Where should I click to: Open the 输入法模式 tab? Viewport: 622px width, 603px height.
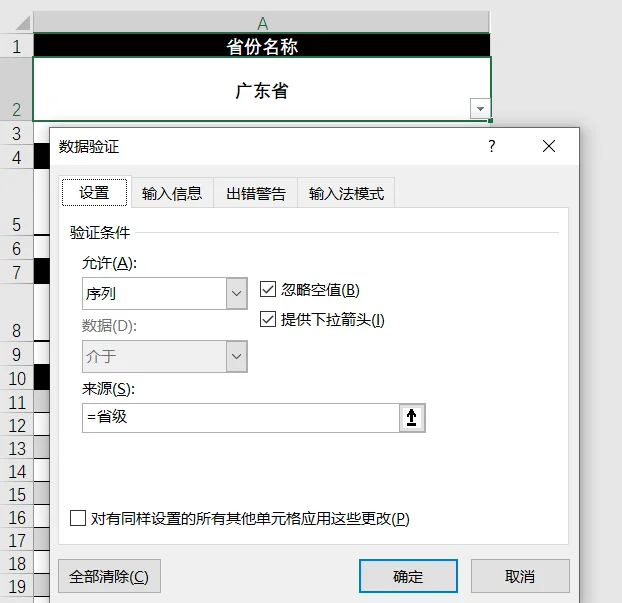pos(346,193)
